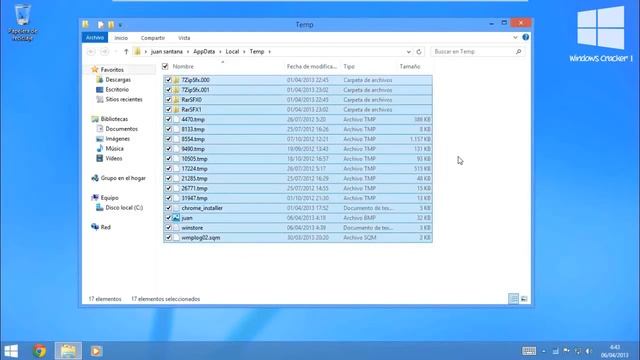Uncheck the 7ZipSfx.000 checkbox
The height and width of the screenshot is (360, 640).
tap(168, 80)
